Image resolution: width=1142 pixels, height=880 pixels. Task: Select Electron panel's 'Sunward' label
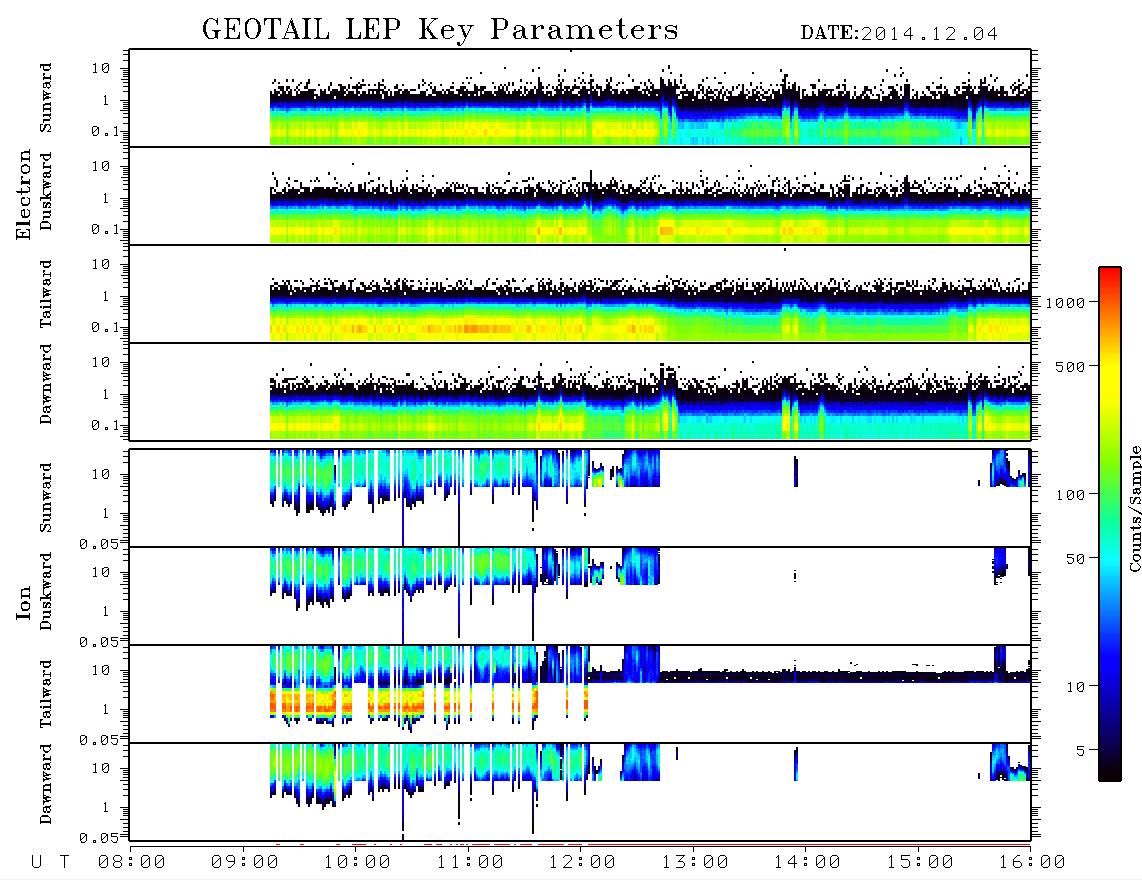(46, 98)
